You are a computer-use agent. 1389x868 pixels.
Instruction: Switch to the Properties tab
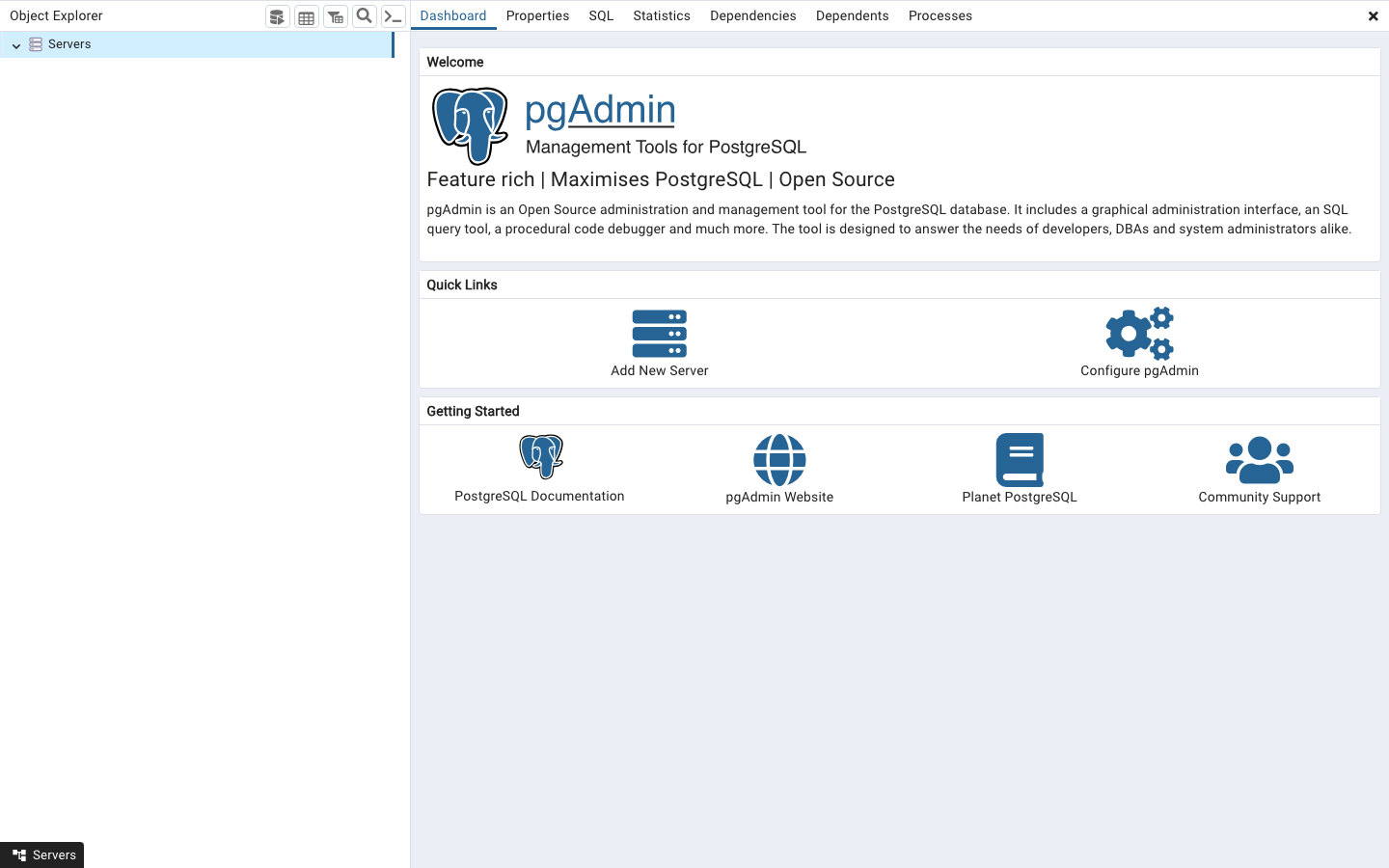click(x=537, y=15)
